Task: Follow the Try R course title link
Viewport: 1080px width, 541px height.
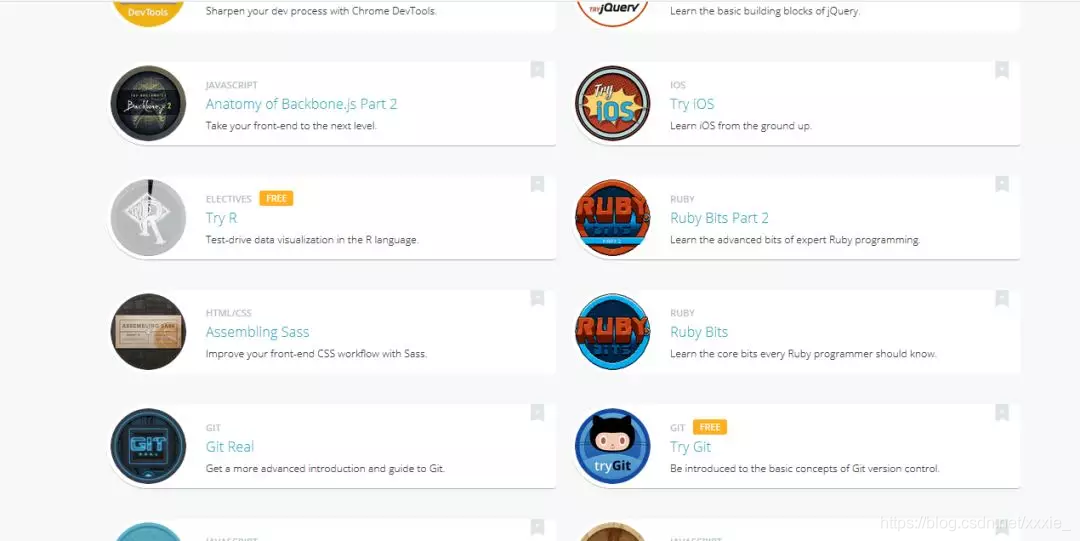Action: (221, 218)
